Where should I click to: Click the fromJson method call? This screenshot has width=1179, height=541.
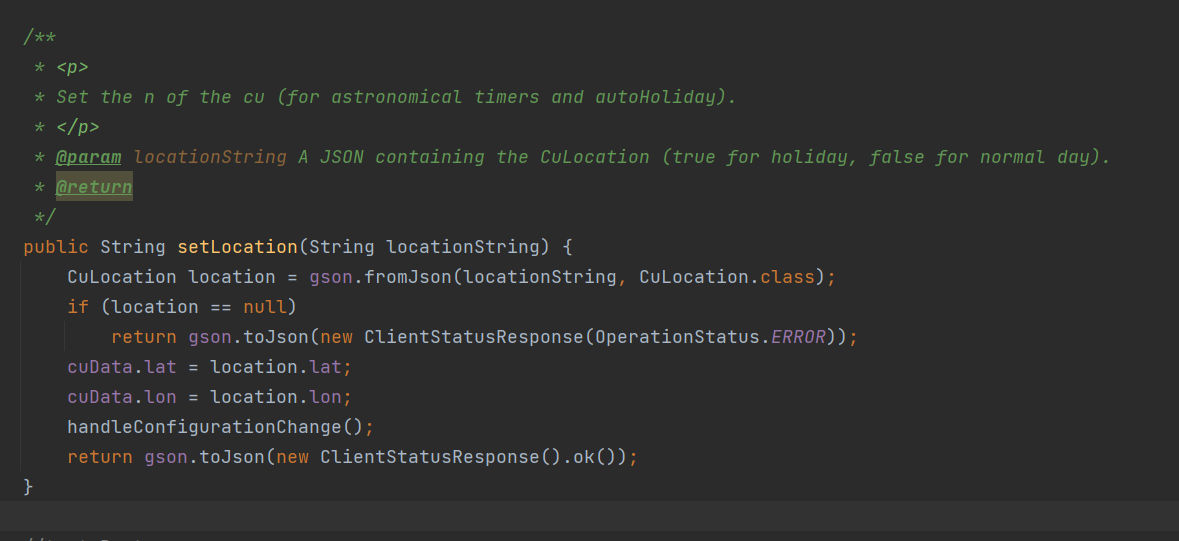coord(408,277)
